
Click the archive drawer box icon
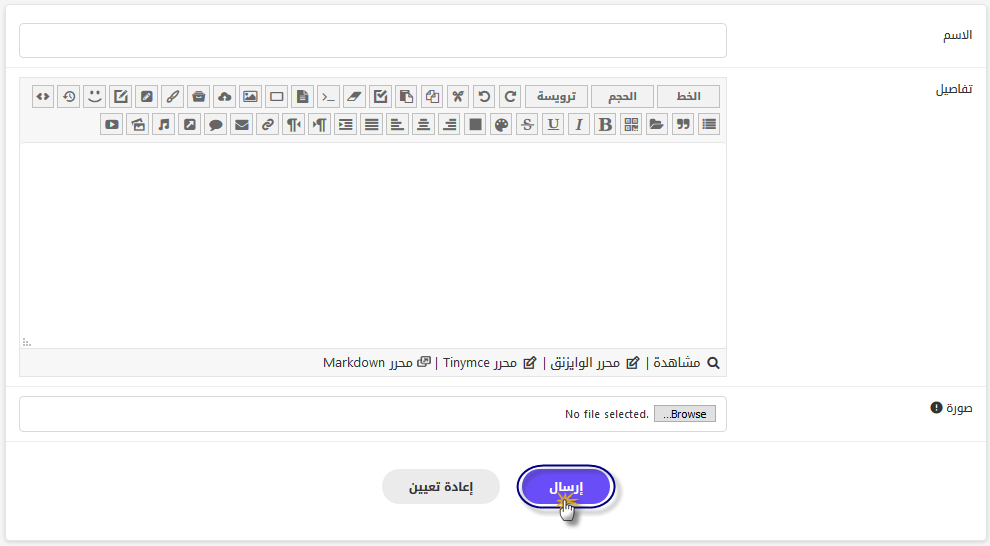198,97
